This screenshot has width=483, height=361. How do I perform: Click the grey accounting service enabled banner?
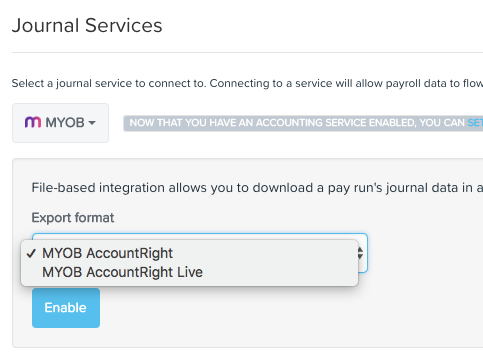click(x=303, y=123)
